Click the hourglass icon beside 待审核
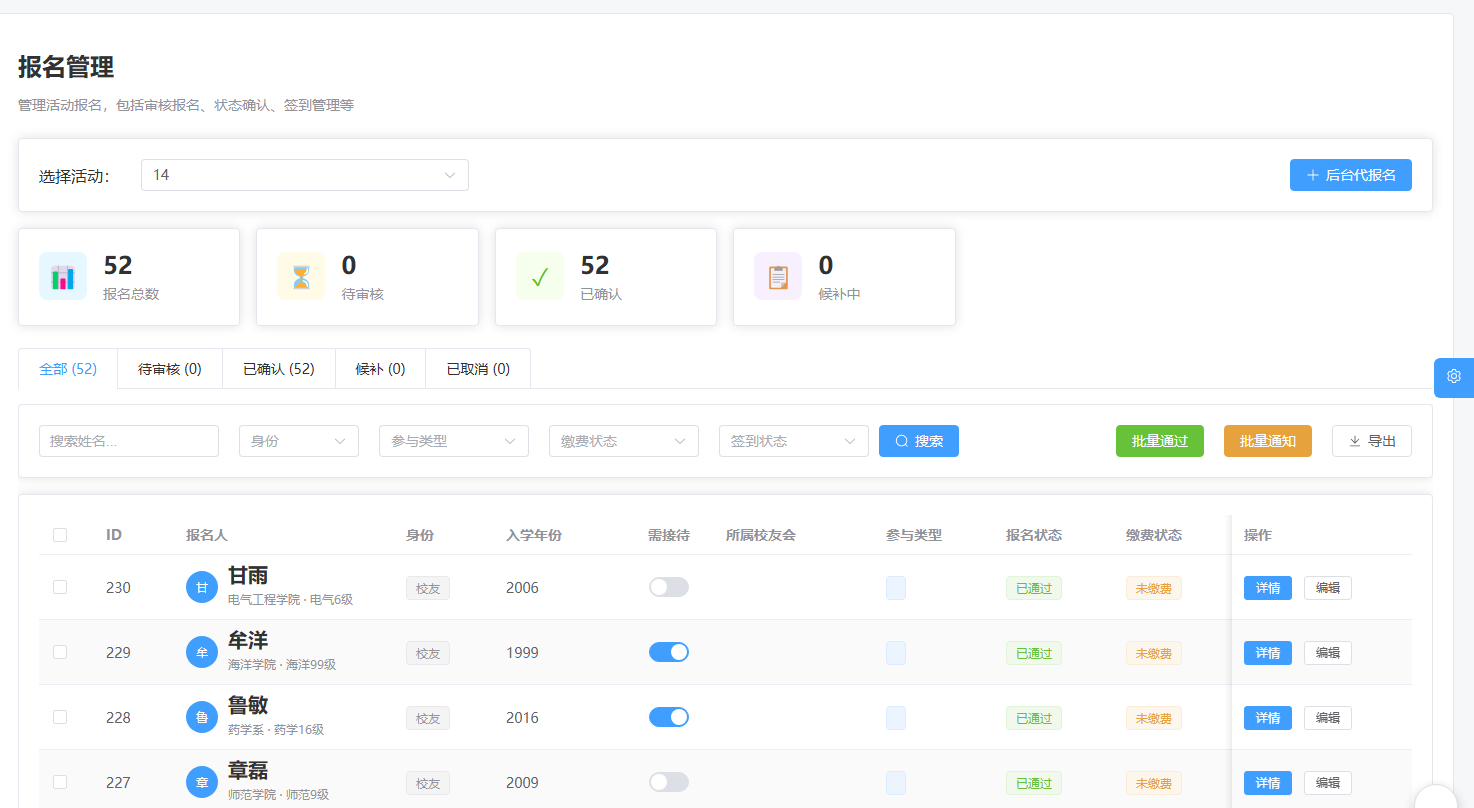Screen dimensions: 1474x808 pos(301,277)
